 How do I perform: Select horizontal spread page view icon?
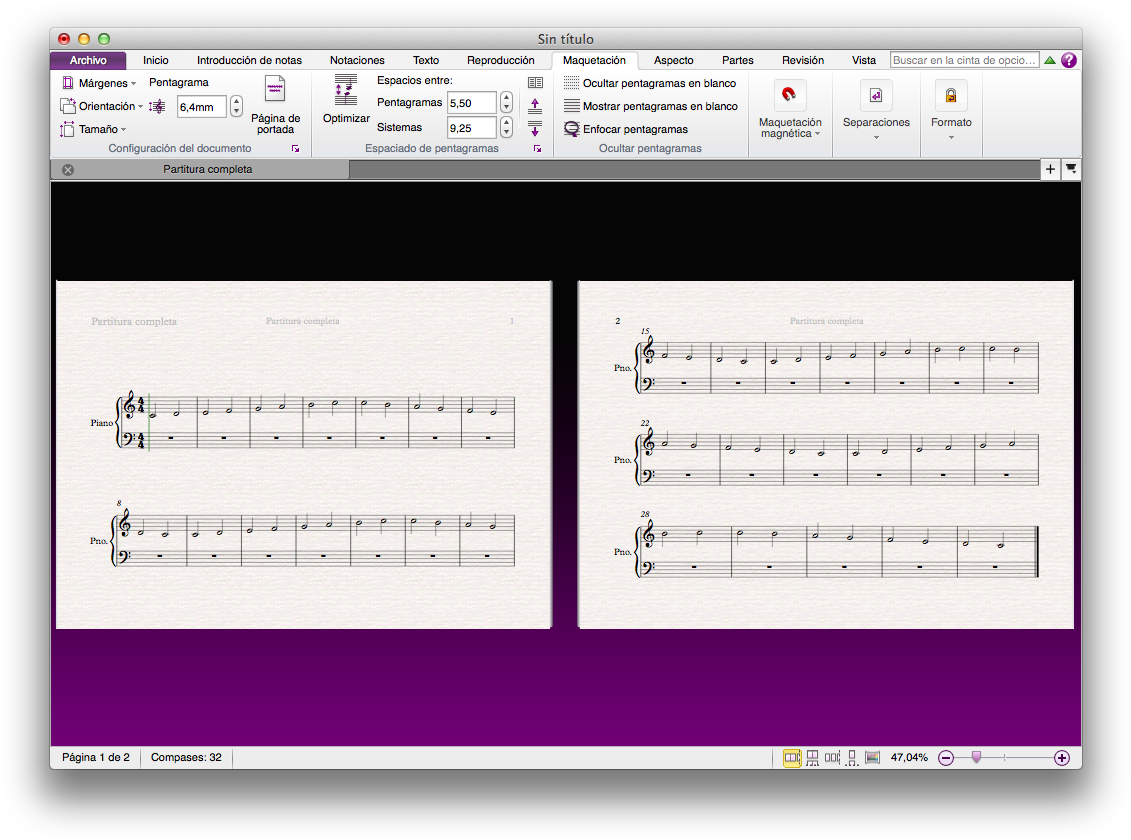(x=792, y=758)
